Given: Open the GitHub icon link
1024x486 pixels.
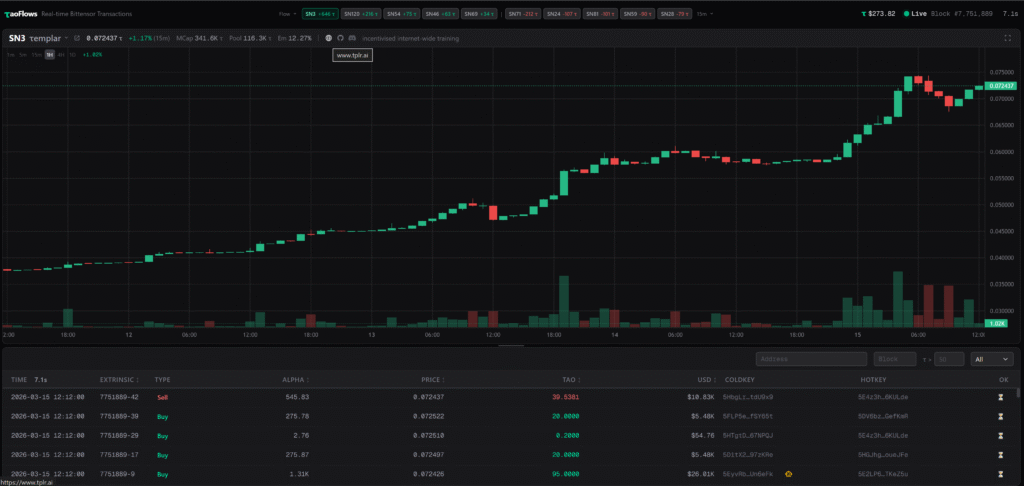Looking at the screenshot, I should click(x=340, y=38).
